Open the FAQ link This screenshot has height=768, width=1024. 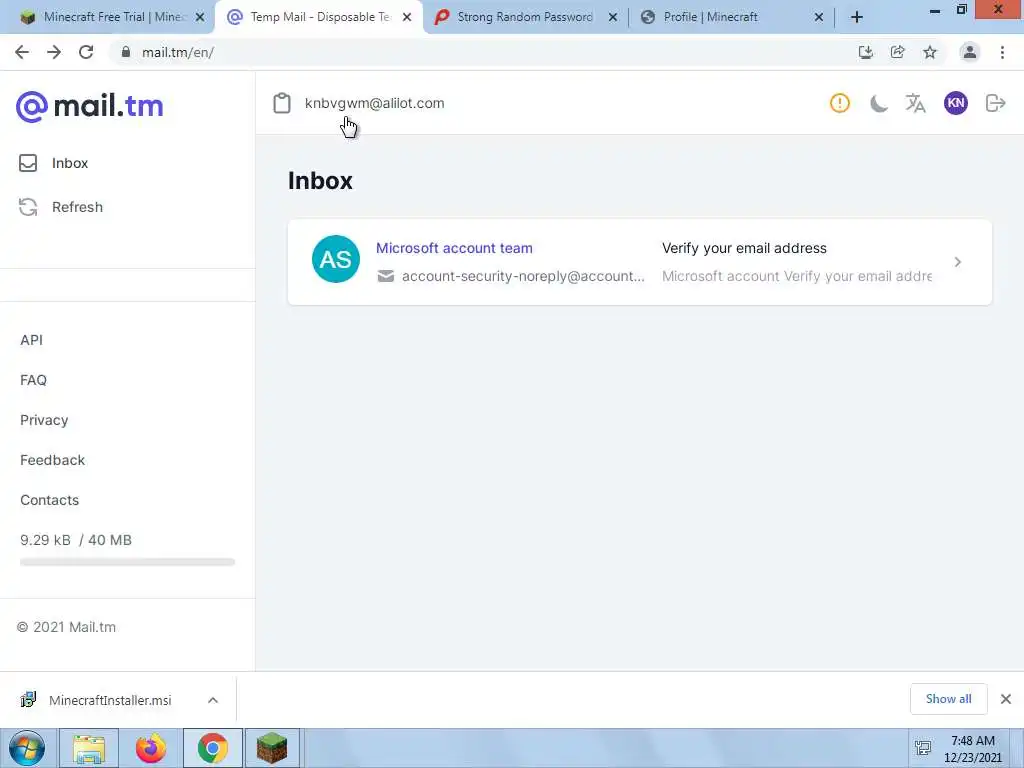click(x=33, y=380)
